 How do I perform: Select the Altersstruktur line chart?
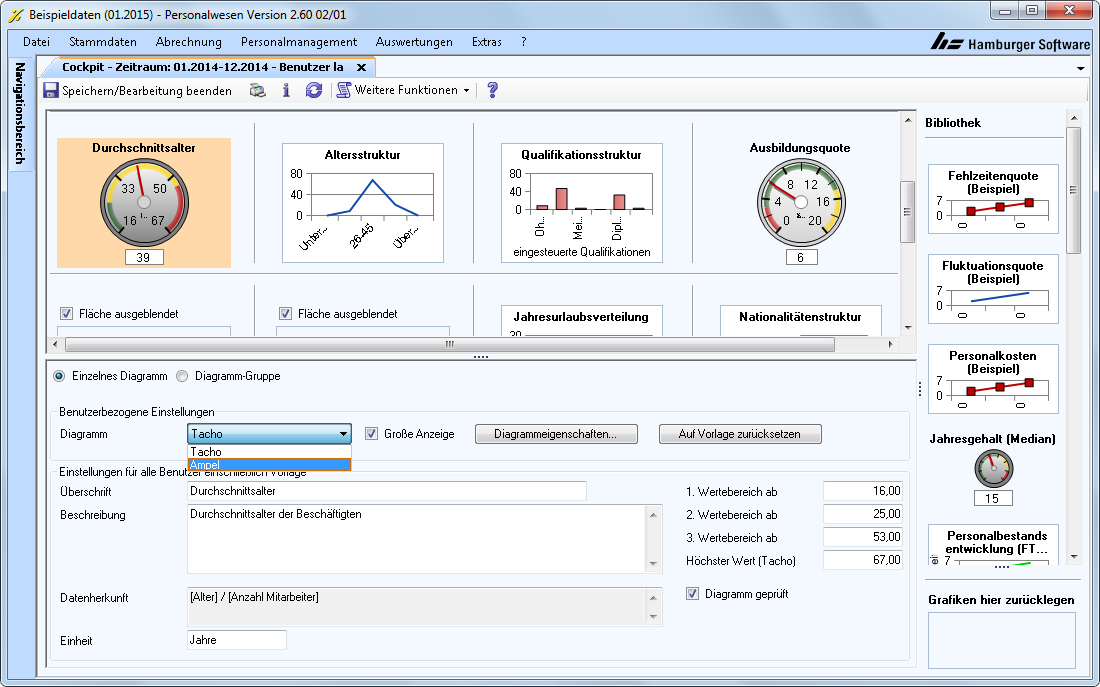pyautogui.click(x=363, y=203)
